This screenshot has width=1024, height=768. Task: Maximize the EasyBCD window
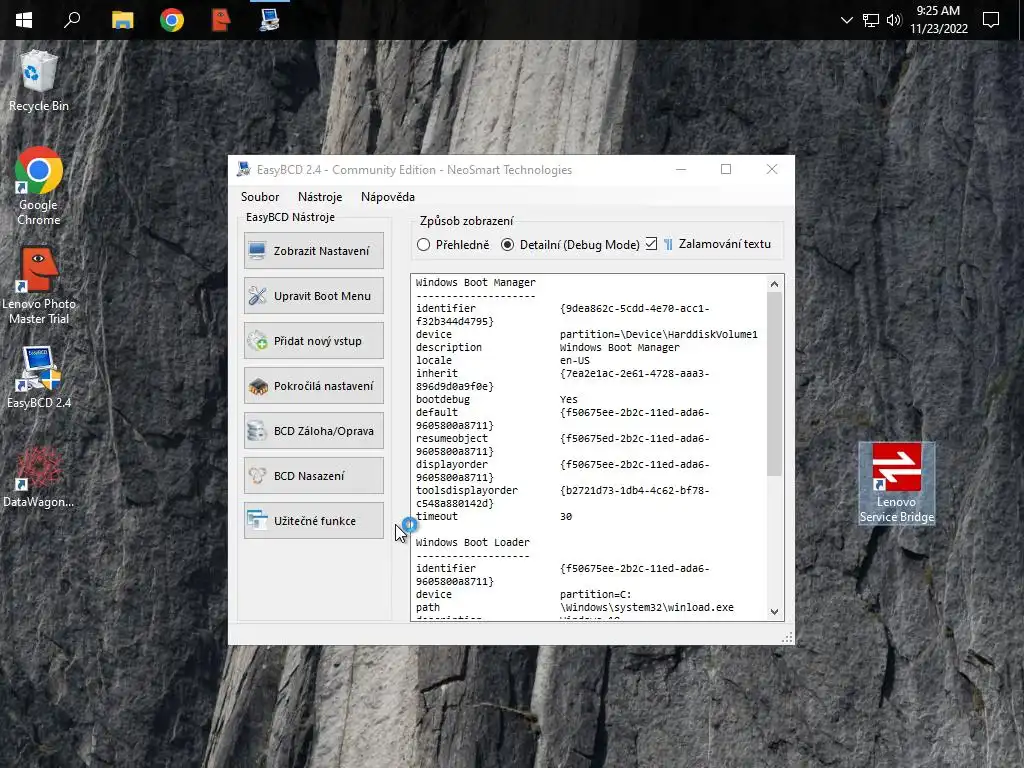[x=726, y=169]
